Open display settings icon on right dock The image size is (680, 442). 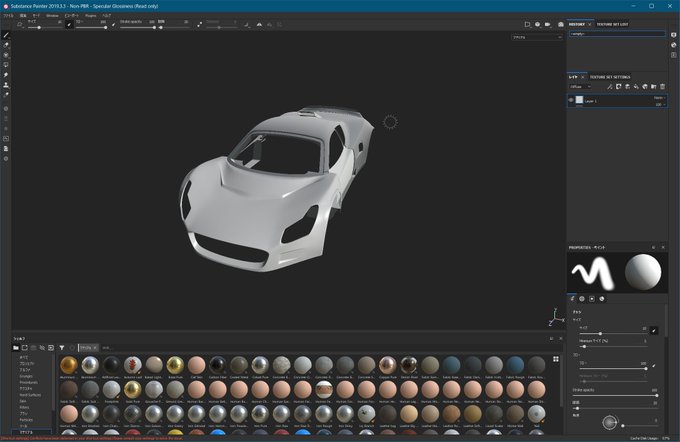(673, 35)
